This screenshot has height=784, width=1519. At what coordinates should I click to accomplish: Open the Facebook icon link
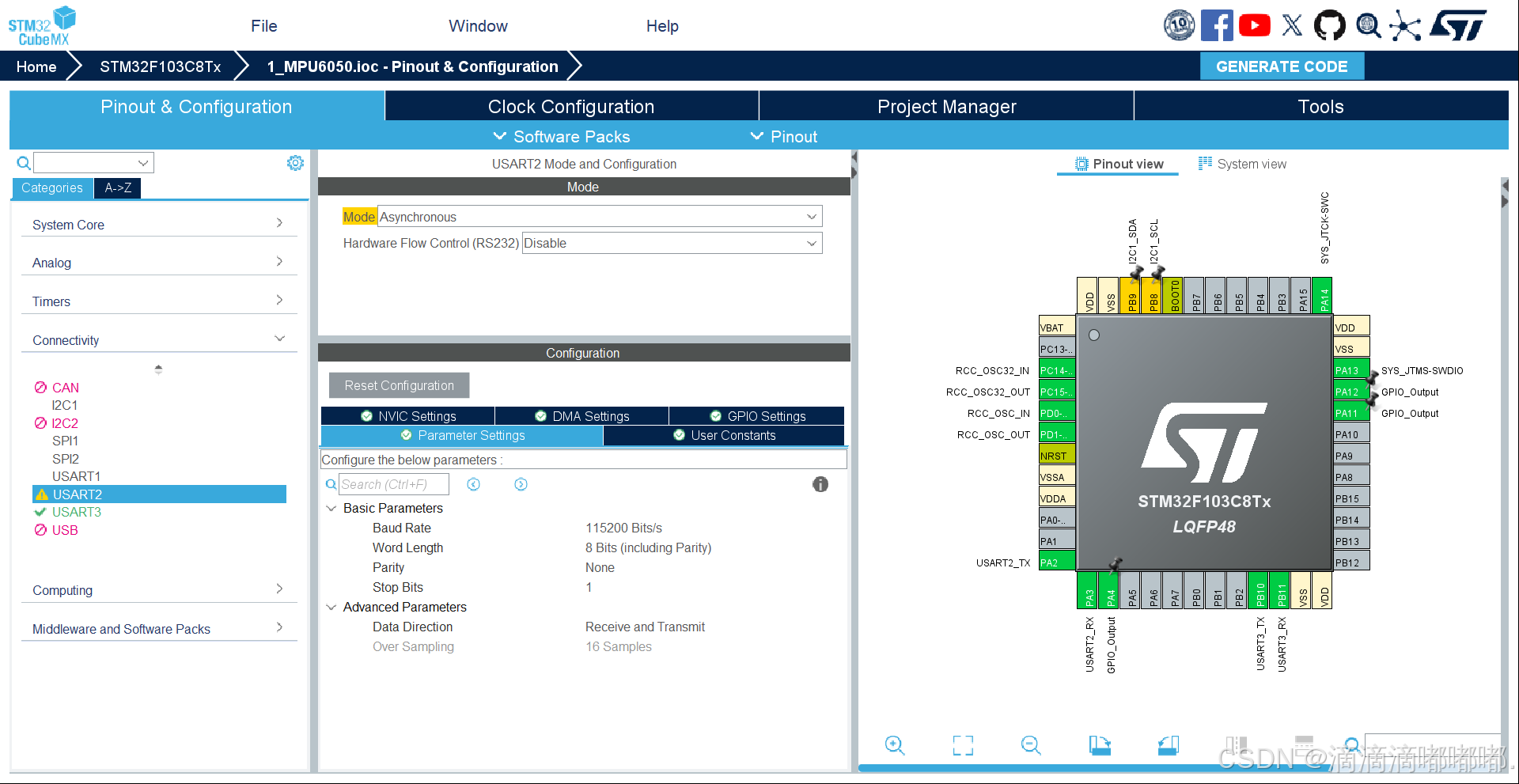click(1217, 25)
